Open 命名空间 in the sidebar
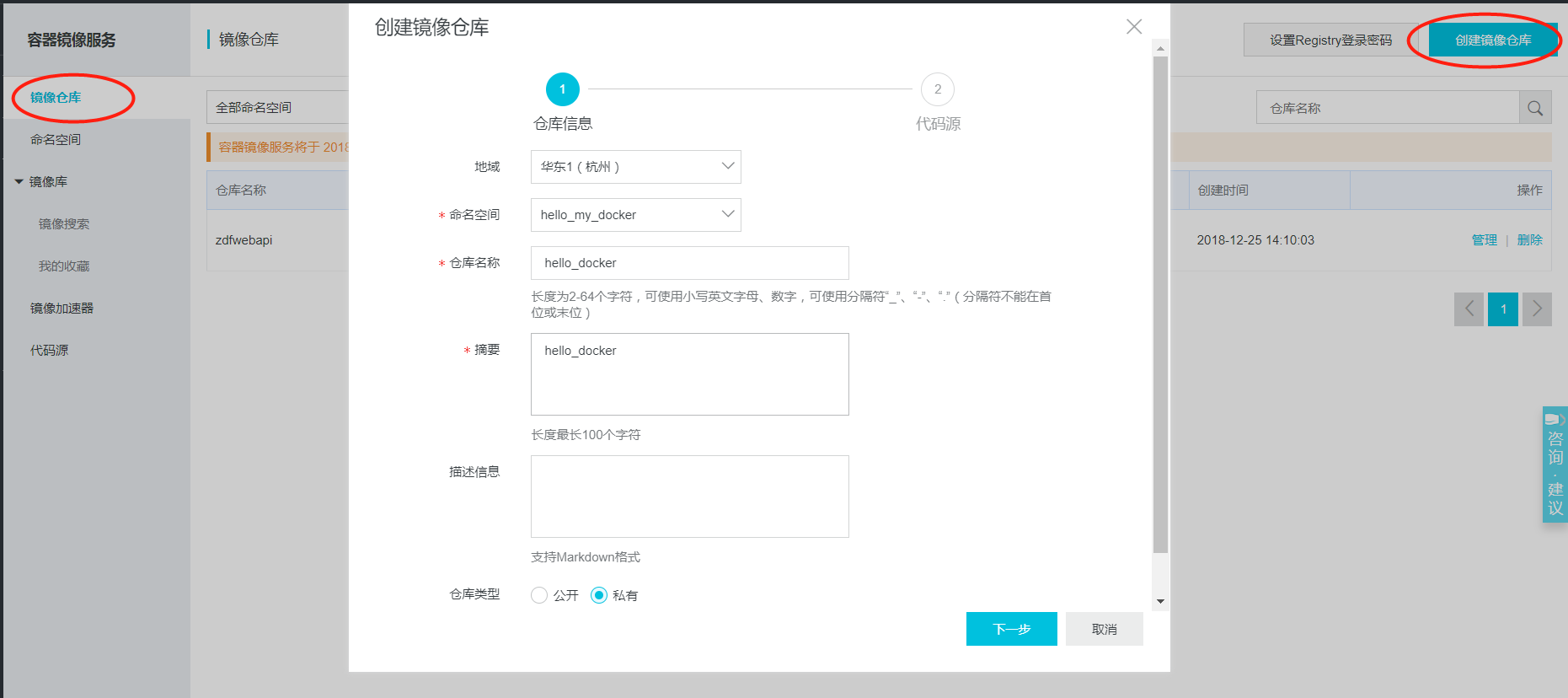Viewport: 1568px width, 698px height. pyautogui.click(x=56, y=140)
